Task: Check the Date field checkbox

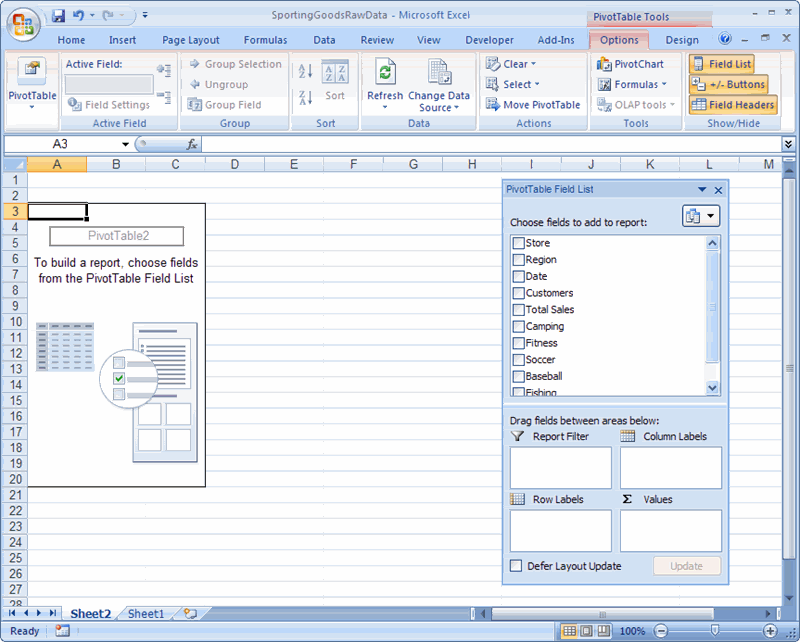Action: [518, 277]
